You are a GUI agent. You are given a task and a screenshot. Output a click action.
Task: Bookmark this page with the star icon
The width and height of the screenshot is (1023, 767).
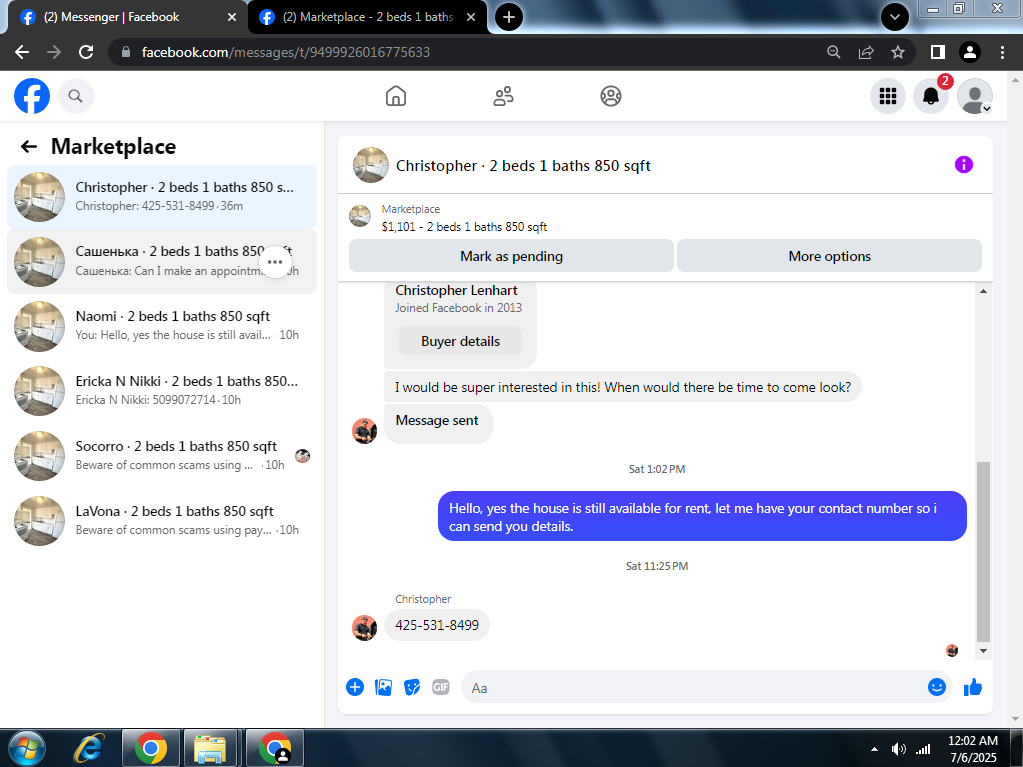[x=898, y=52]
